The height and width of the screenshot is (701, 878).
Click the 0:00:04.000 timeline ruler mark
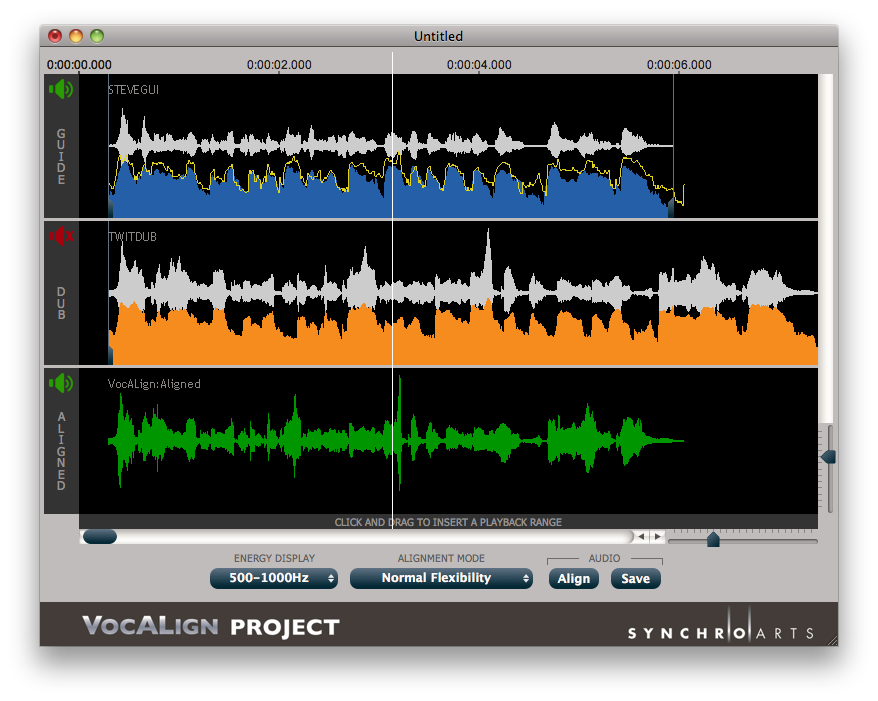point(479,65)
